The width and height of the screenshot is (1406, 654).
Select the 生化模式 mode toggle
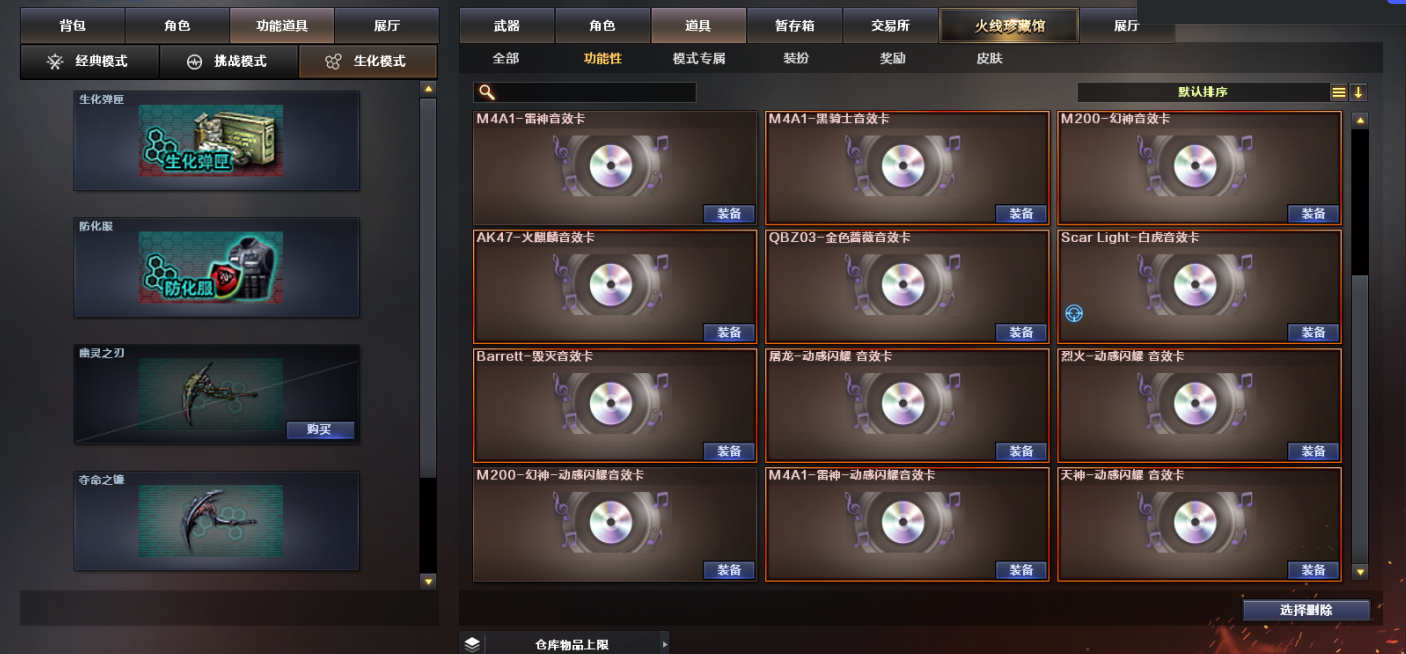[368, 61]
